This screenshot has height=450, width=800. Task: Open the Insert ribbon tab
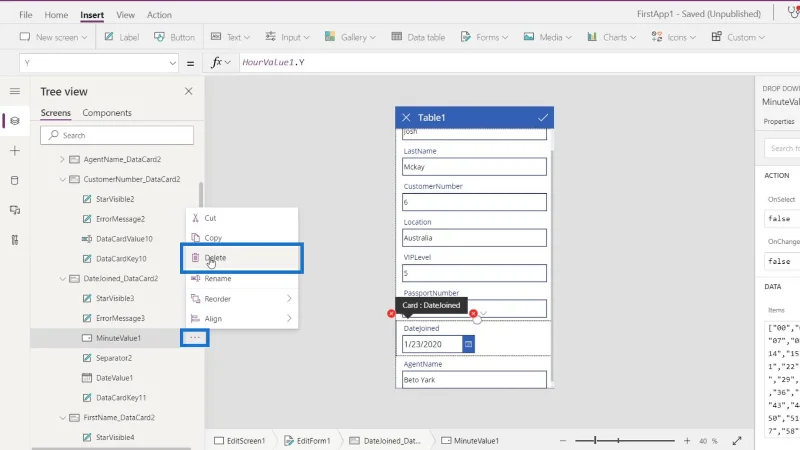pos(92,15)
